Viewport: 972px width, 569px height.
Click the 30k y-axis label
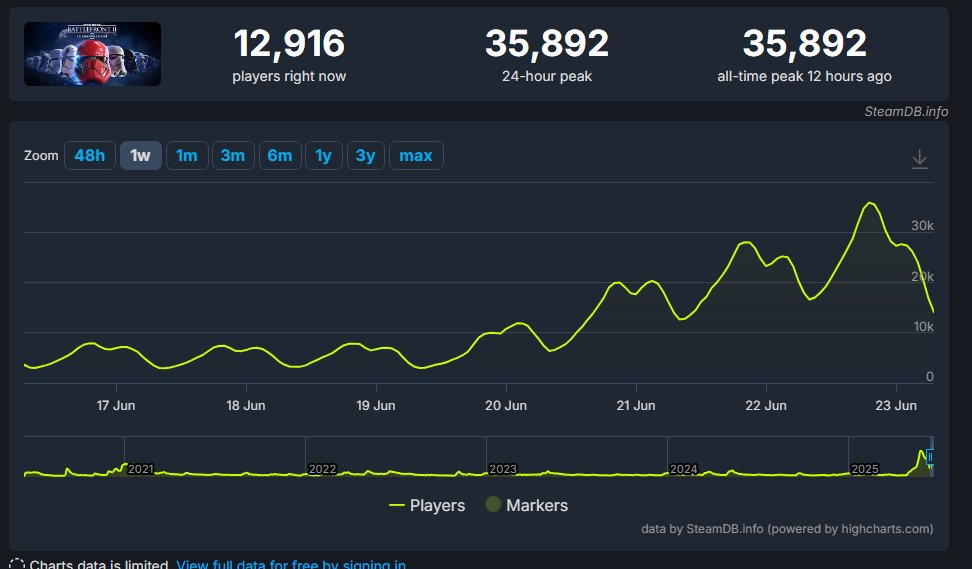[x=922, y=226]
